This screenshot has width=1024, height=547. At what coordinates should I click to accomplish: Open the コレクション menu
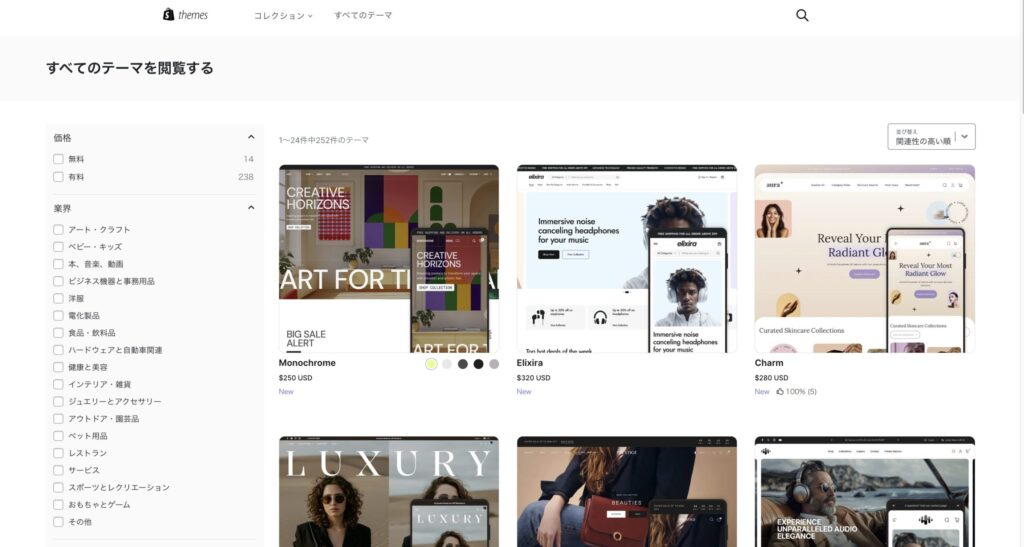pyautogui.click(x=283, y=15)
